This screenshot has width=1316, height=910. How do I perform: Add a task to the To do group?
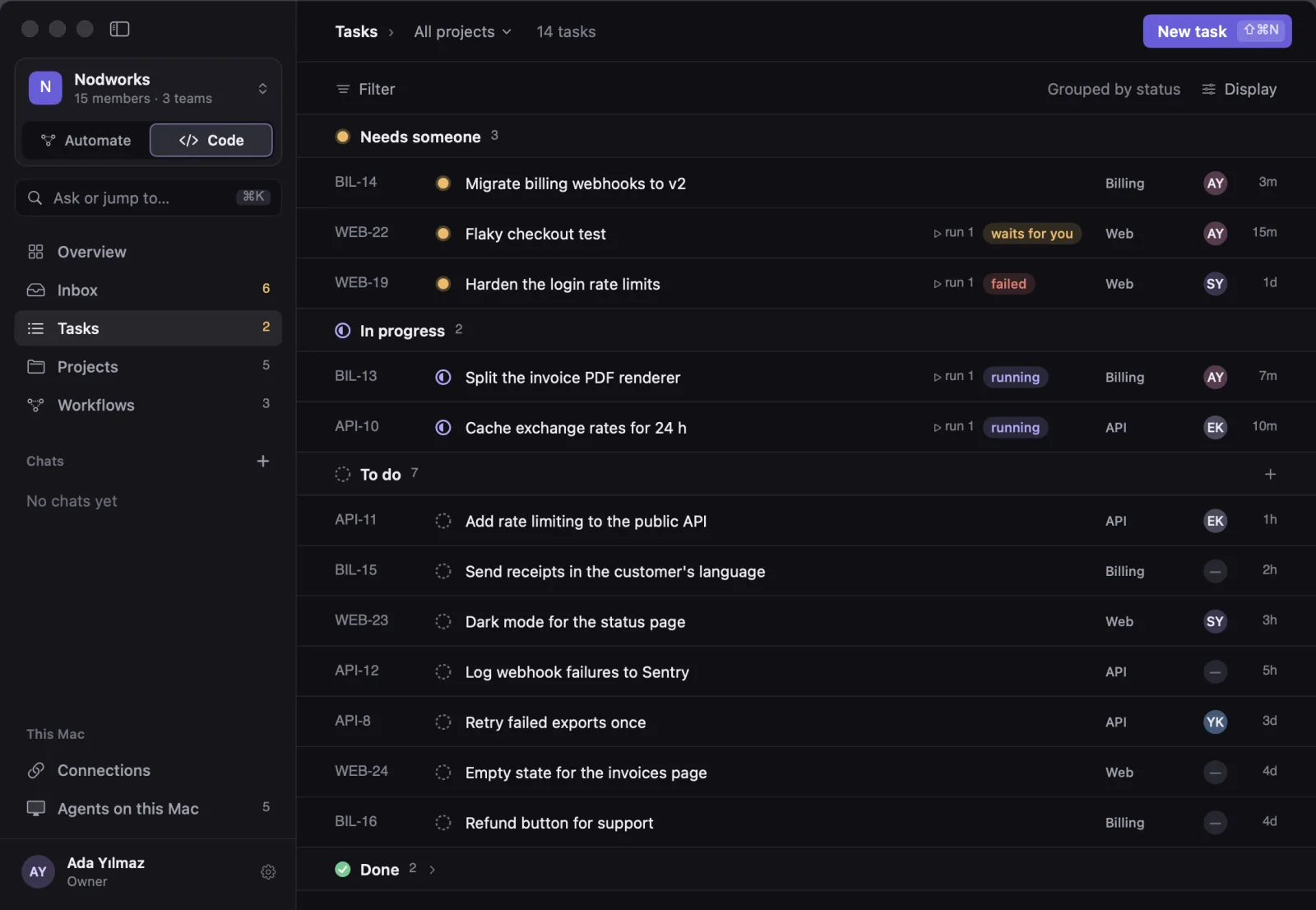pos(1270,474)
